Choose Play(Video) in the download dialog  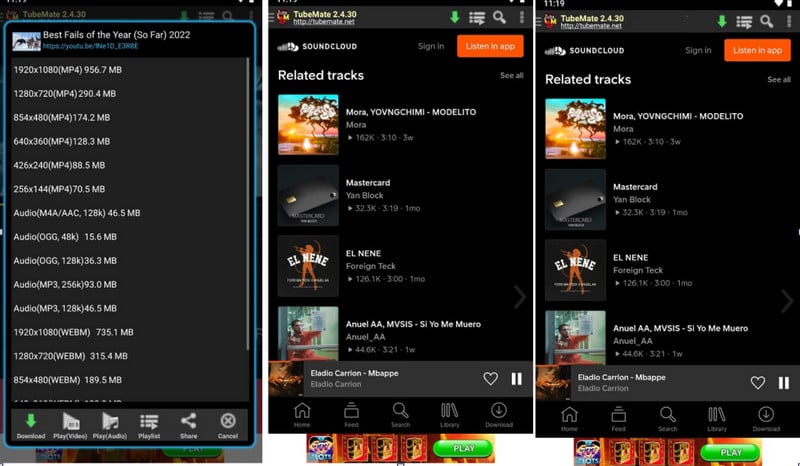pos(70,425)
